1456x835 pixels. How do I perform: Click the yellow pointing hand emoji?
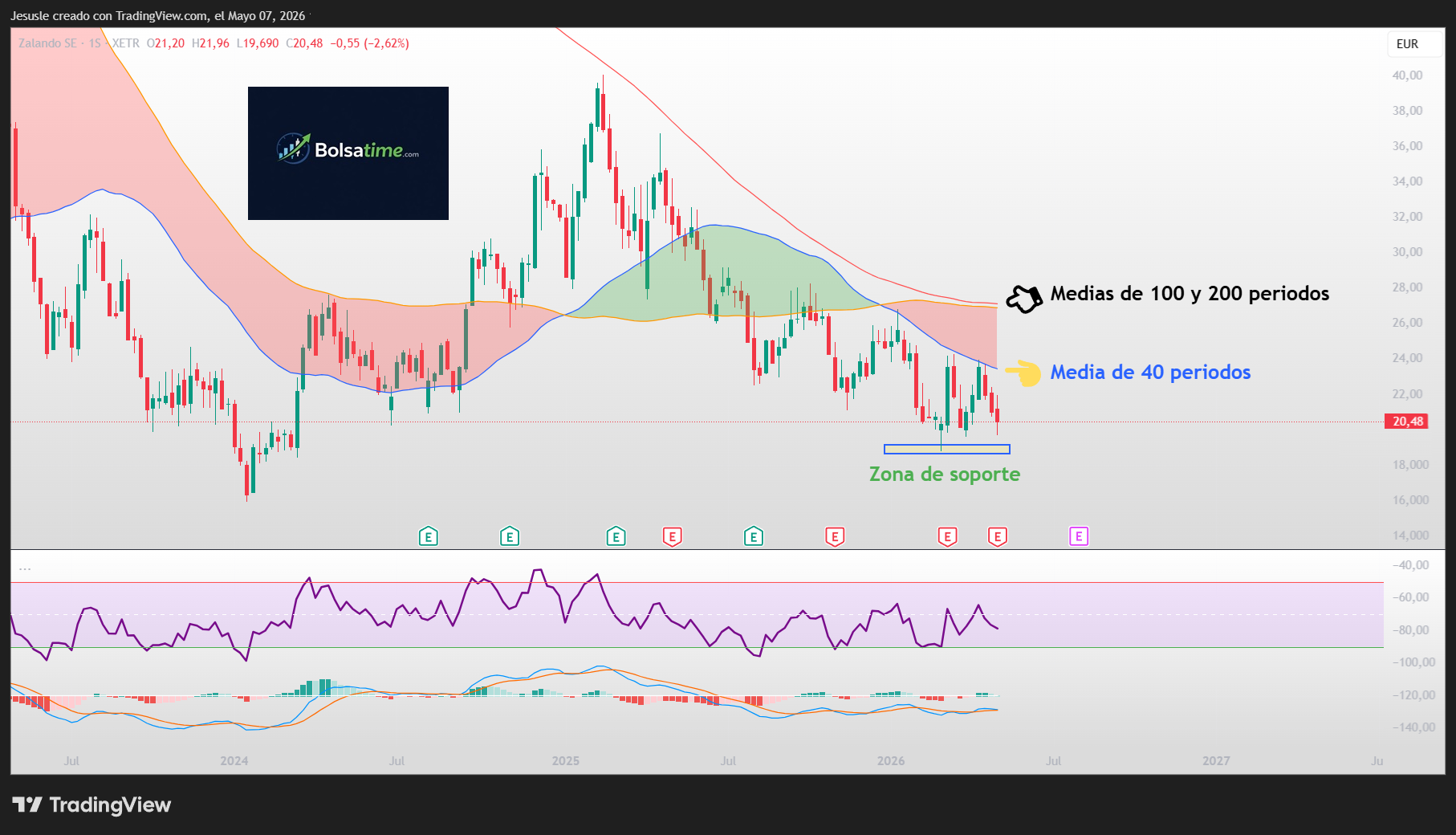1023,373
